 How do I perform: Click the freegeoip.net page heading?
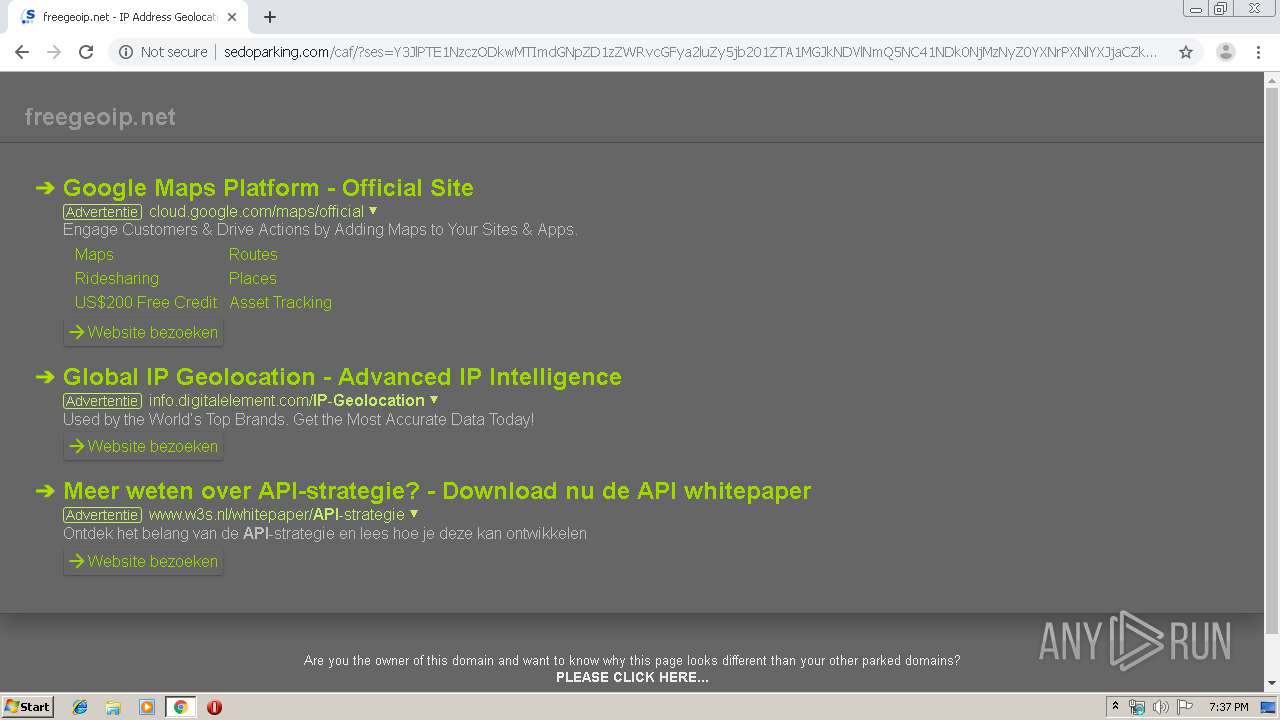tap(100, 117)
